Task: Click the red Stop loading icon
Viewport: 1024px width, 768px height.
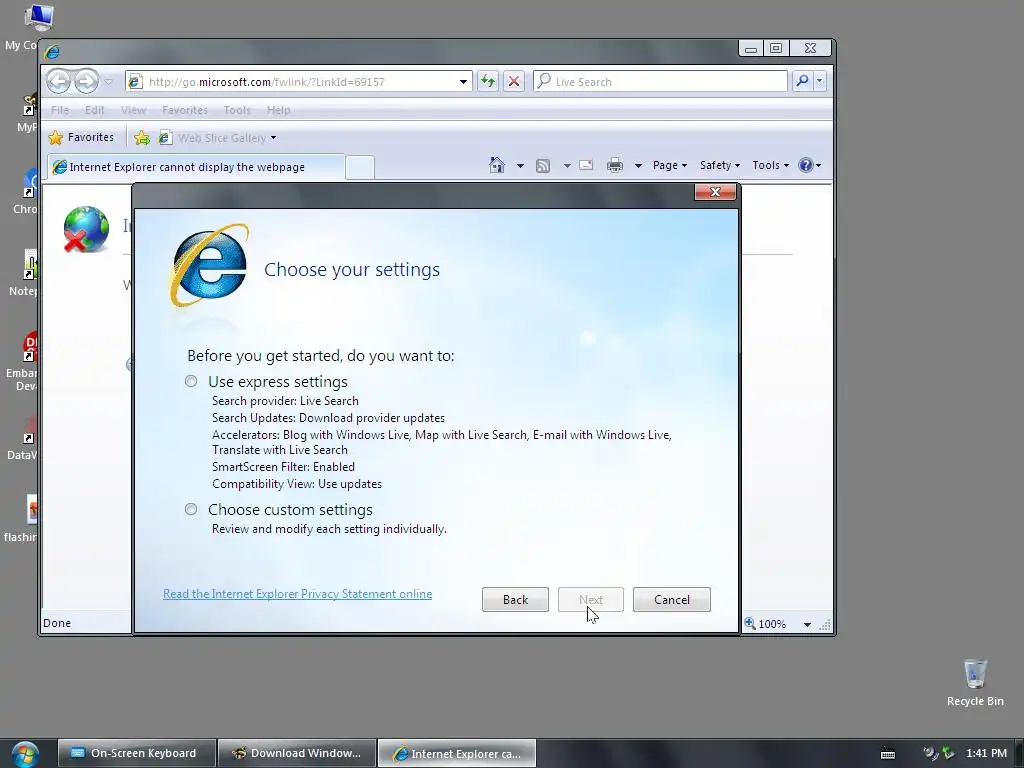Action: click(x=514, y=82)
